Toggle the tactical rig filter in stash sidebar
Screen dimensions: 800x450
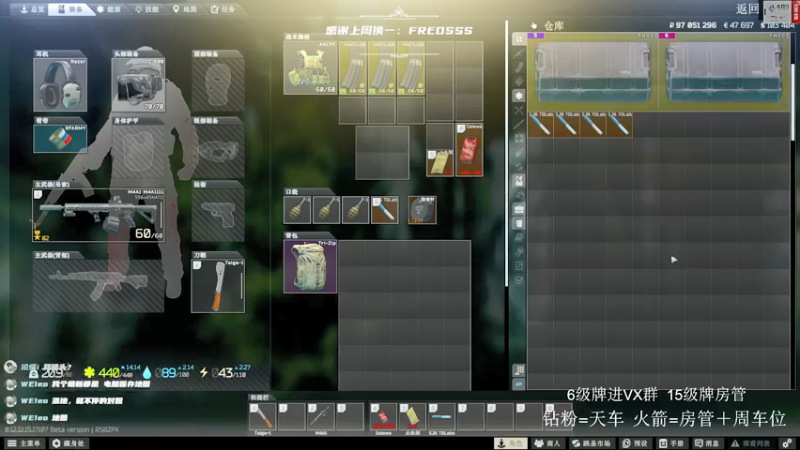click(519, 181)
